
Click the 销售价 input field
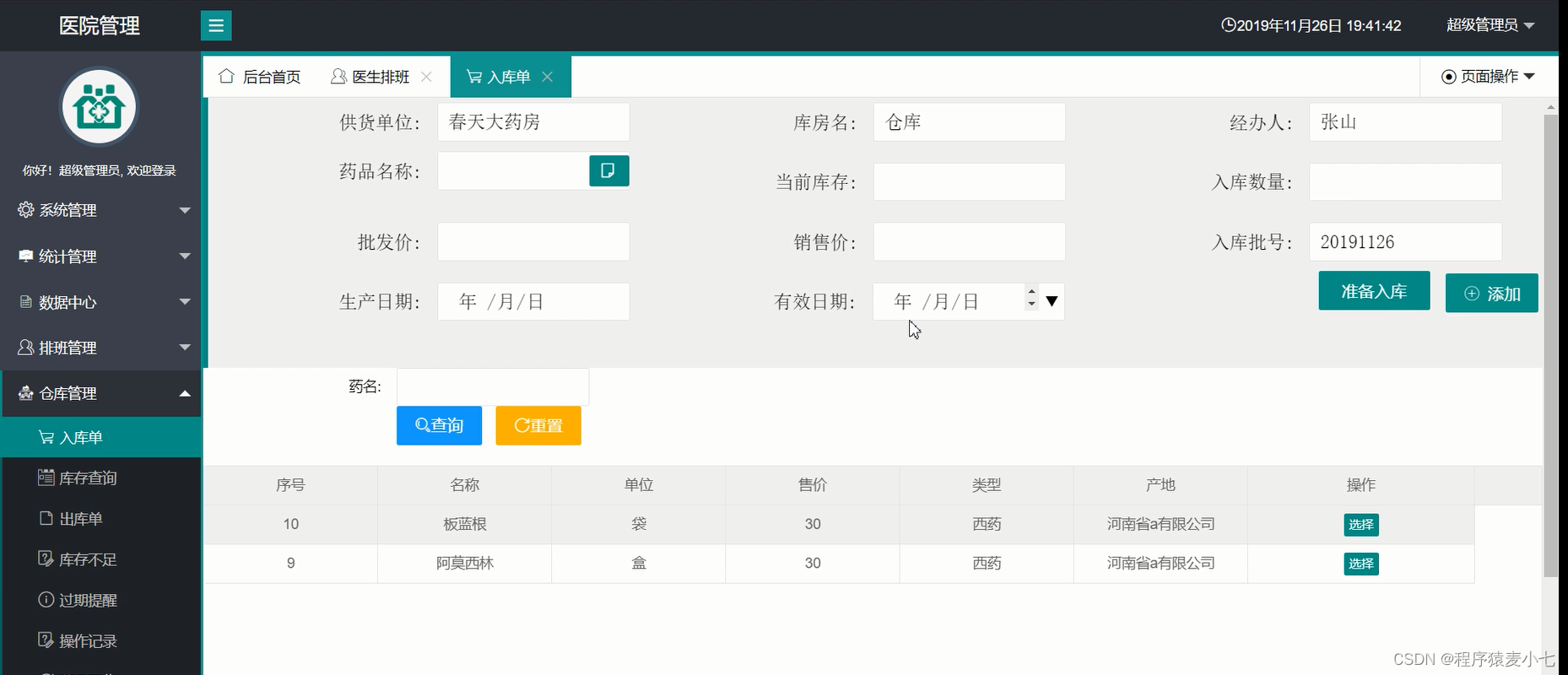click(969, 242)
